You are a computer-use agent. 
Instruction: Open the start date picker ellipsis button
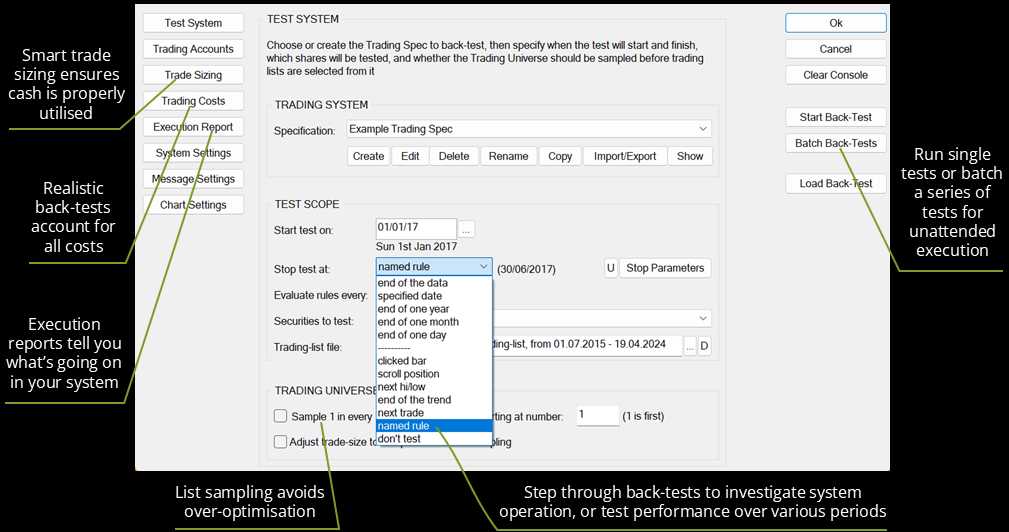point(467,229)
